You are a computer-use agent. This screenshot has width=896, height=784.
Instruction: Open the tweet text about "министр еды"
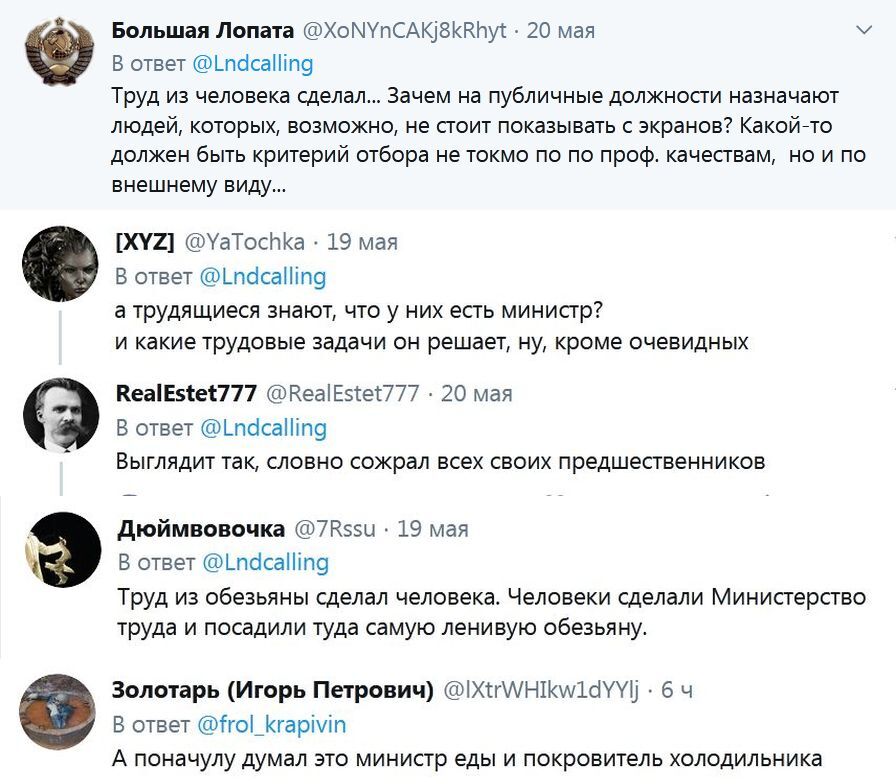pos(466,758)
